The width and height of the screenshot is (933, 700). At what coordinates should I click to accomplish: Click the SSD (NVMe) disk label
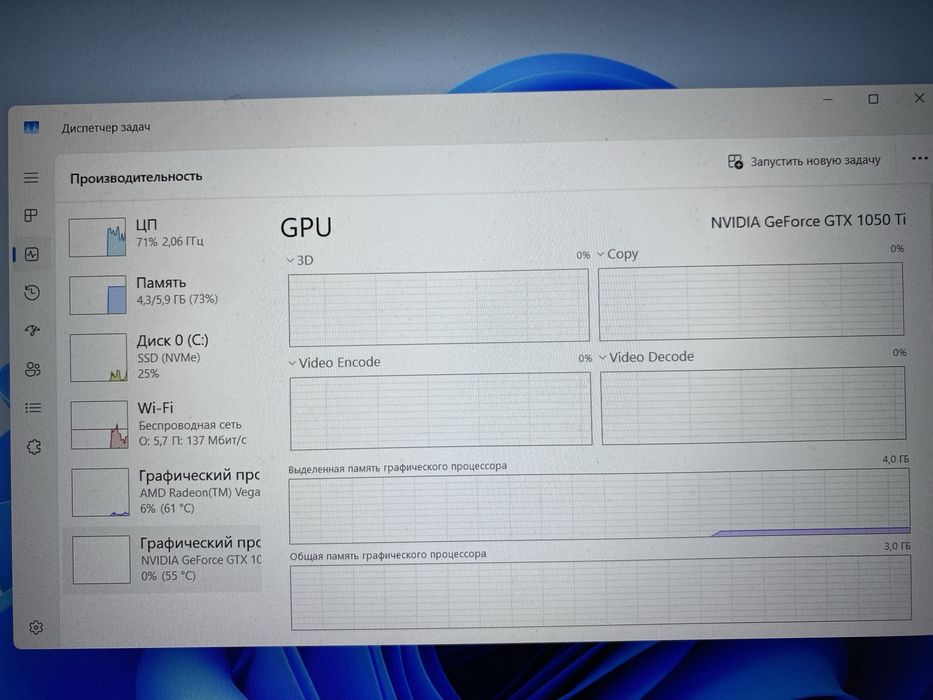[x=169, y=358]
